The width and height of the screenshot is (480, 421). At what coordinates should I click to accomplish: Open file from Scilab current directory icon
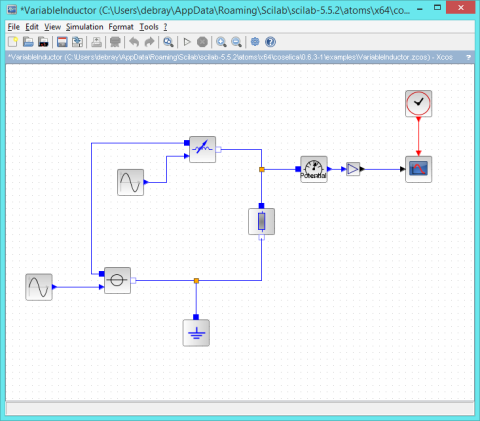[x=43, y=42]
